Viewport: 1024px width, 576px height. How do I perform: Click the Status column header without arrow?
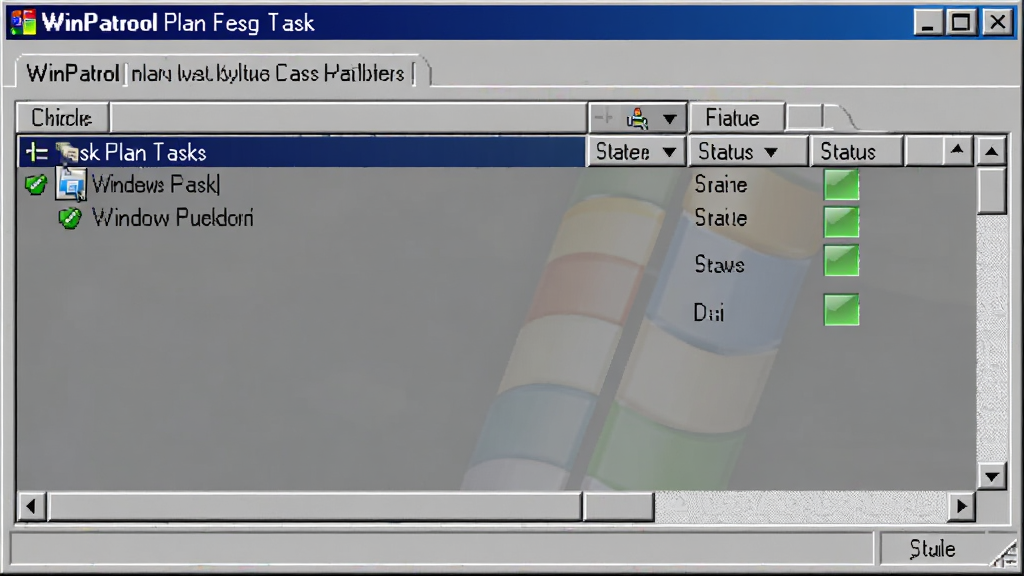point(857,152)
